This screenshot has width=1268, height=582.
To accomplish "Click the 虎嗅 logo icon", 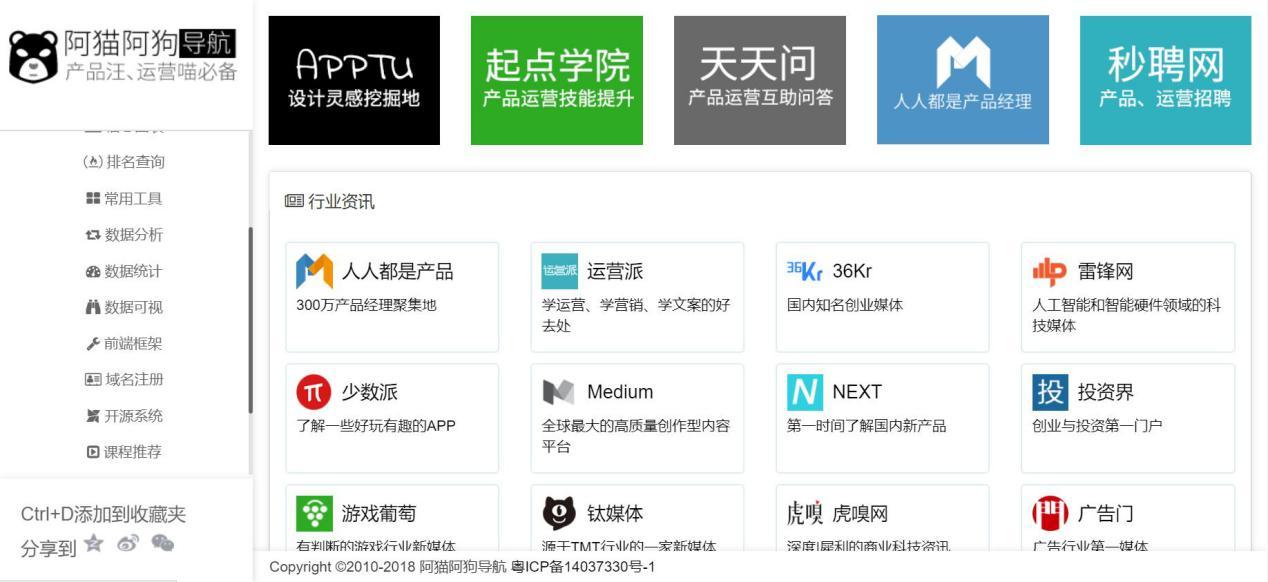I will [805, 514].
